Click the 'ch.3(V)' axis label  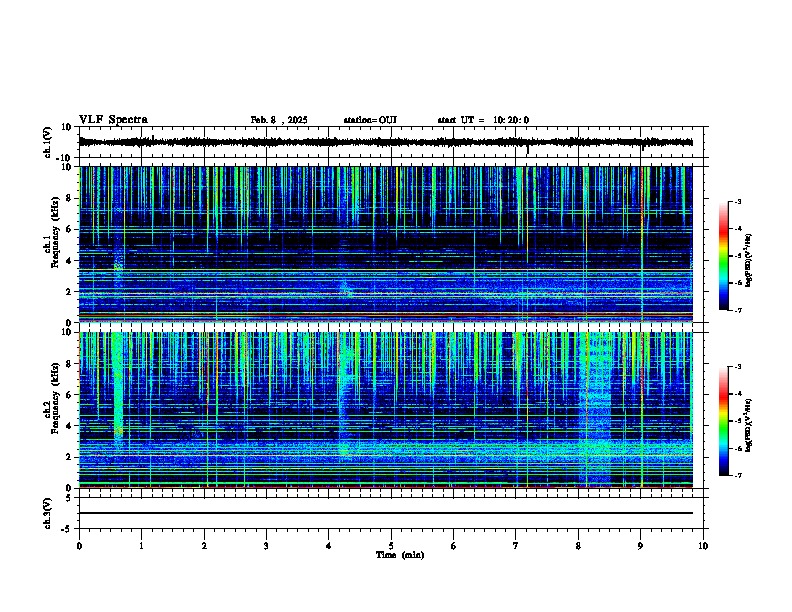(48, 514)
